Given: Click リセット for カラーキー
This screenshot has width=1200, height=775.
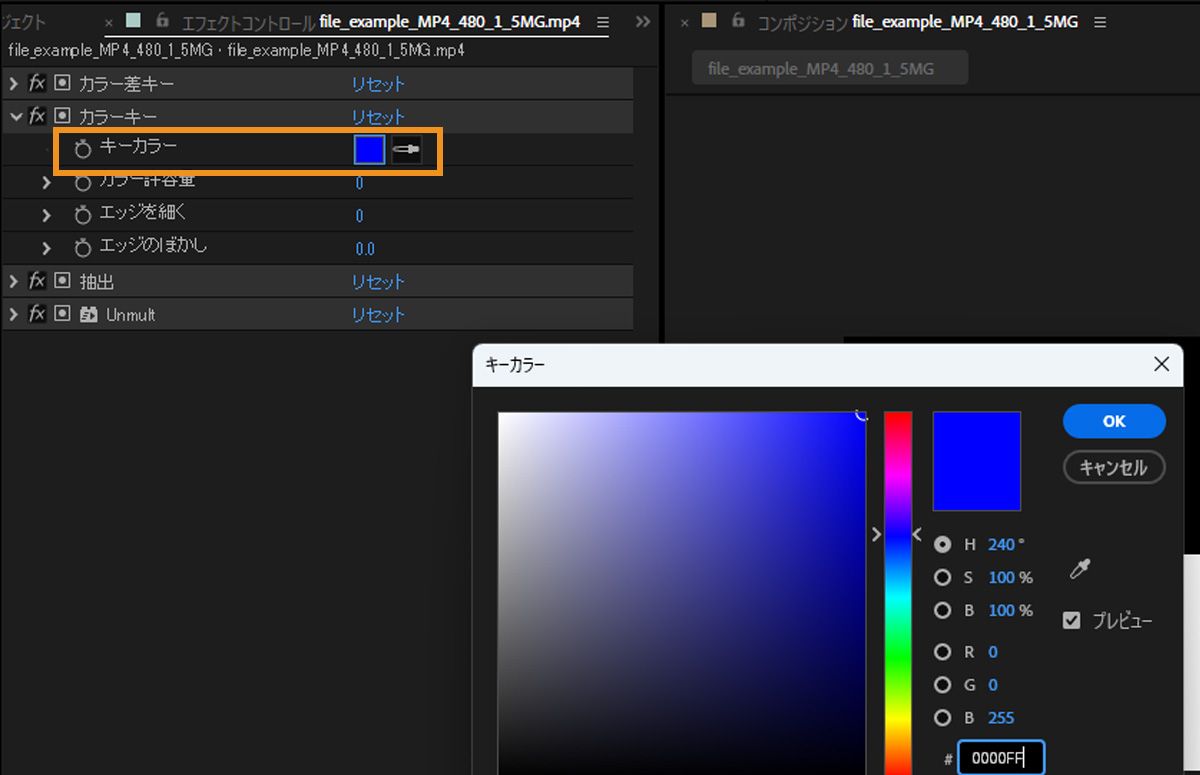Looking at the screenshot, I should coord(378,117).
